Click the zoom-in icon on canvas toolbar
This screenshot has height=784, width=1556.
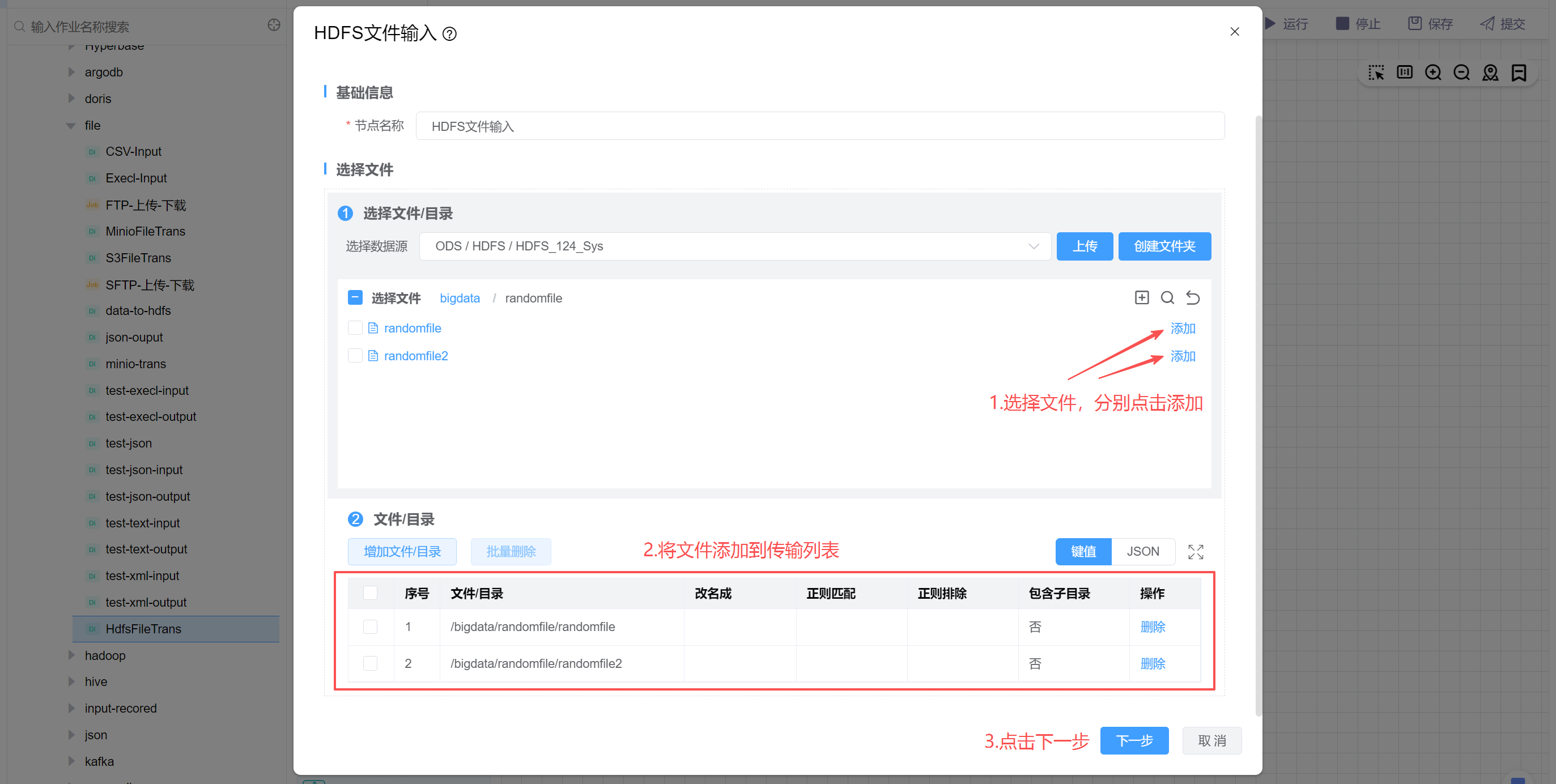pyautogui.click(x=1433, y=73)
